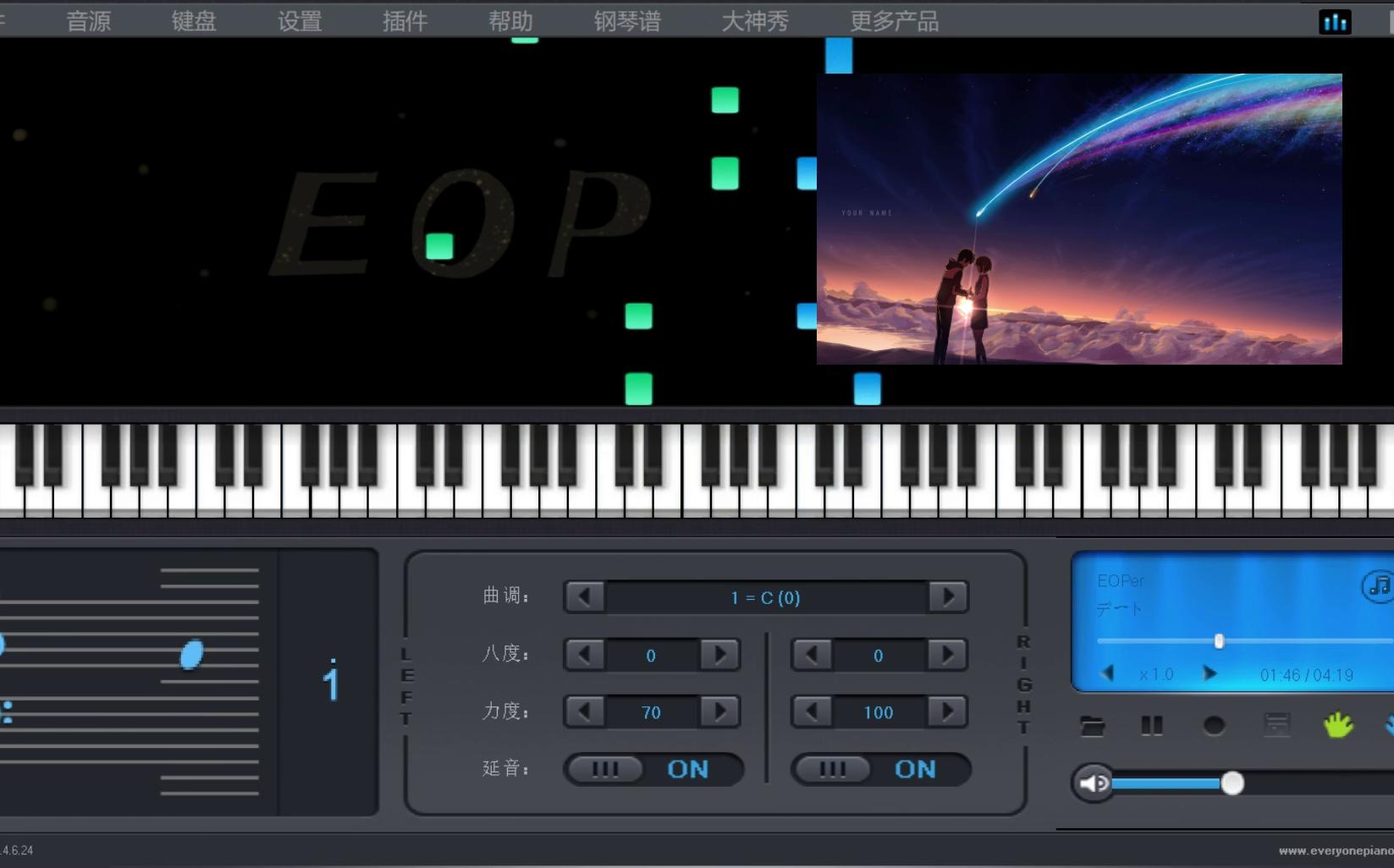Viewport: 1394px width, 868px height.
Task: Raise left-hand 八度 with right arrow
Action: [720, 655]
